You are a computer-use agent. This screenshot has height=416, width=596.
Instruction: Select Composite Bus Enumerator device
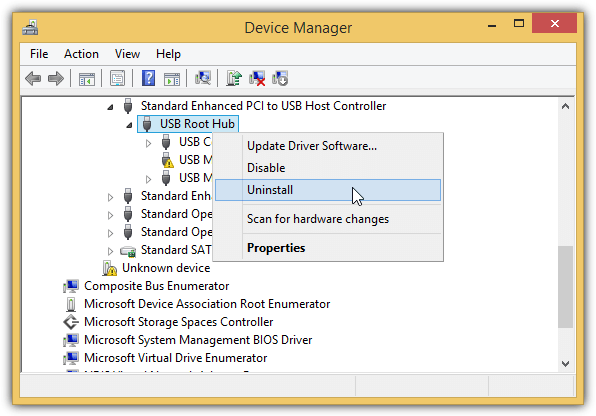coord(156,286)
